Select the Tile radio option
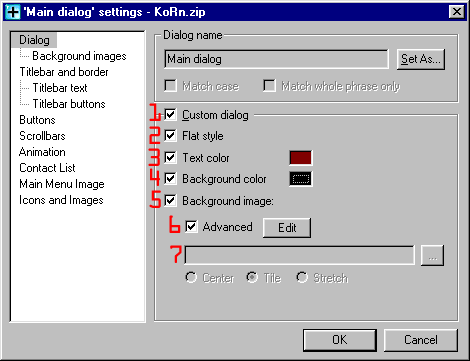Image resolution: width=470 pixels, height=361 pixels. (x=252, y=277)
